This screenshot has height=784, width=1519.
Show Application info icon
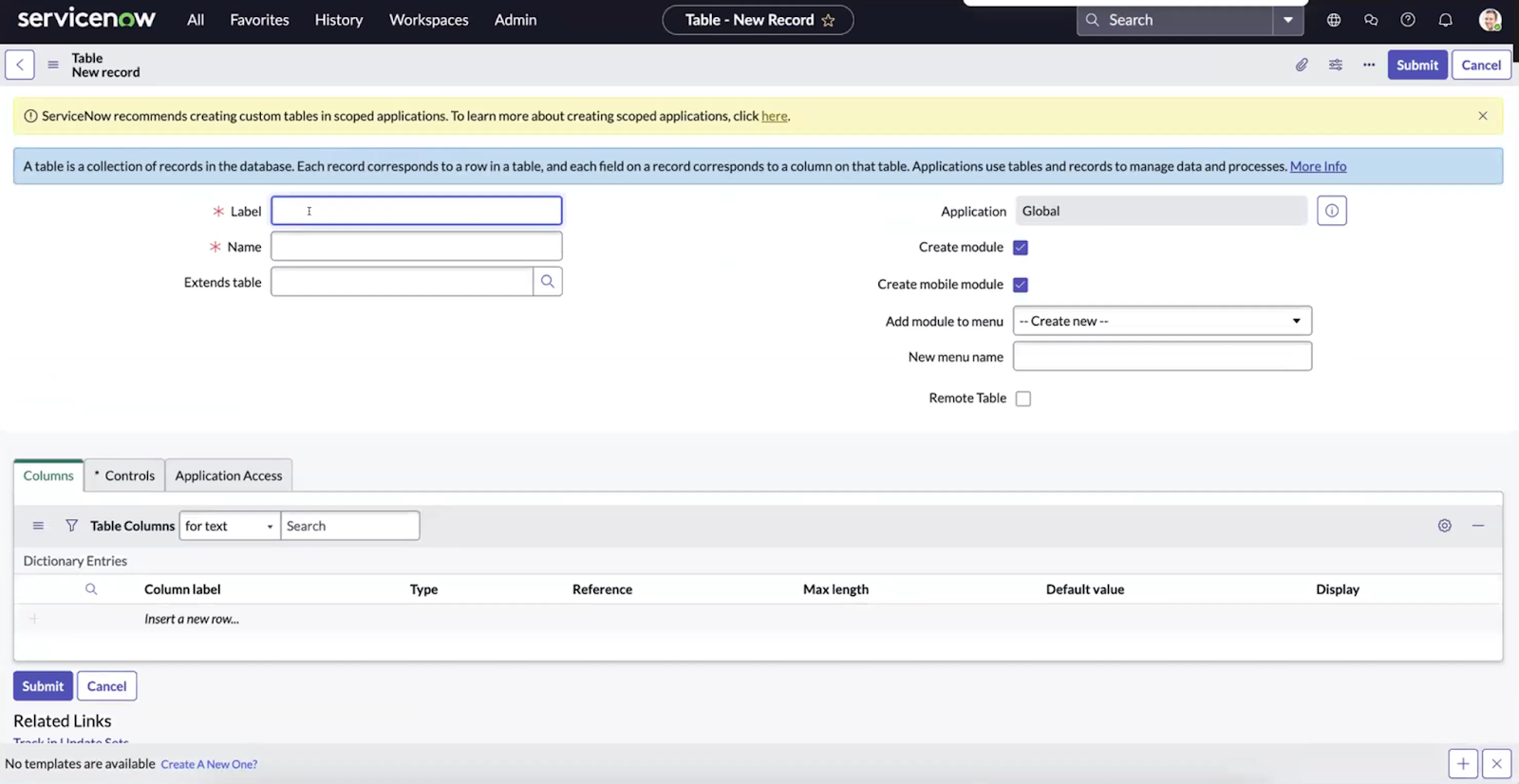1332,211
